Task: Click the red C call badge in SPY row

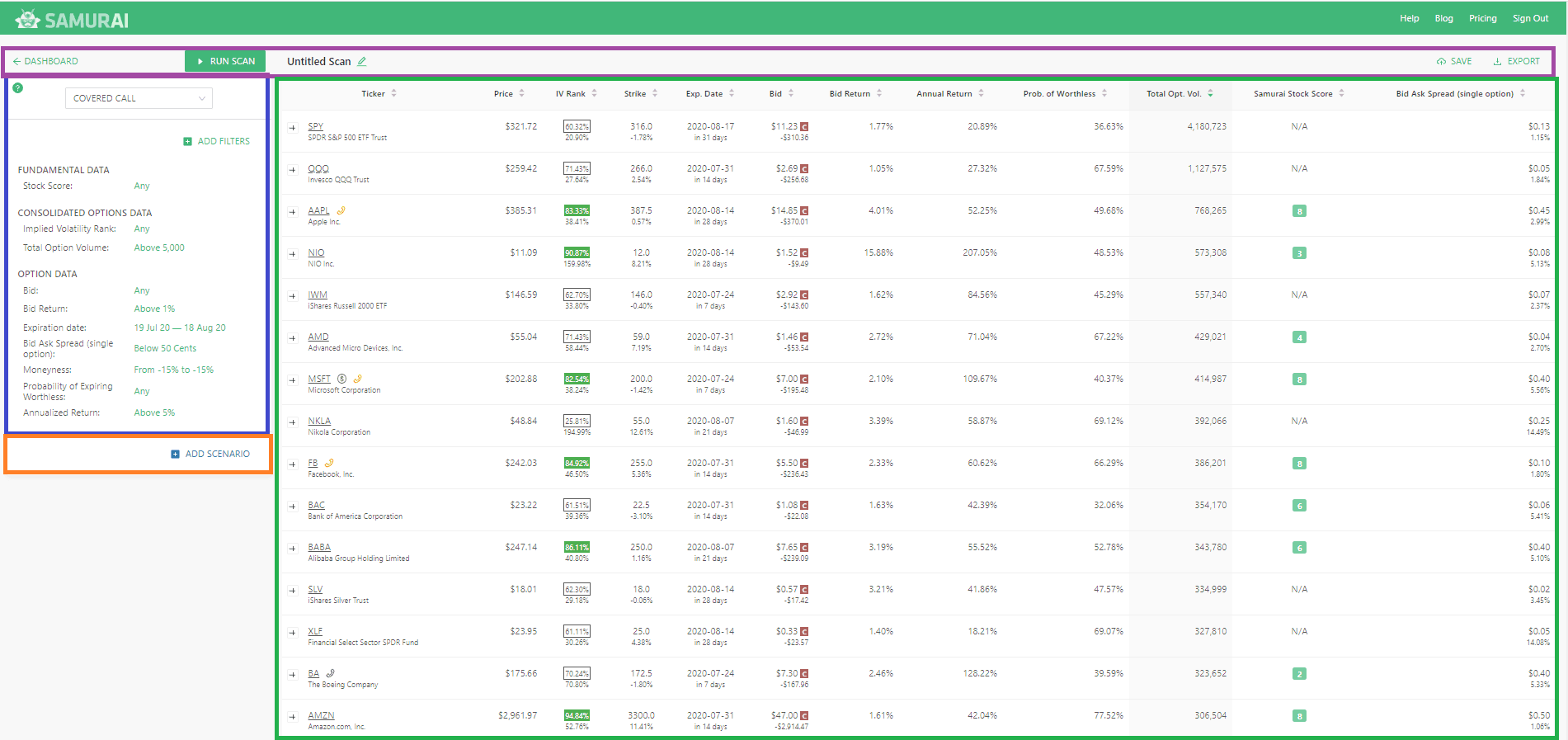Action: tap(804, 127)
